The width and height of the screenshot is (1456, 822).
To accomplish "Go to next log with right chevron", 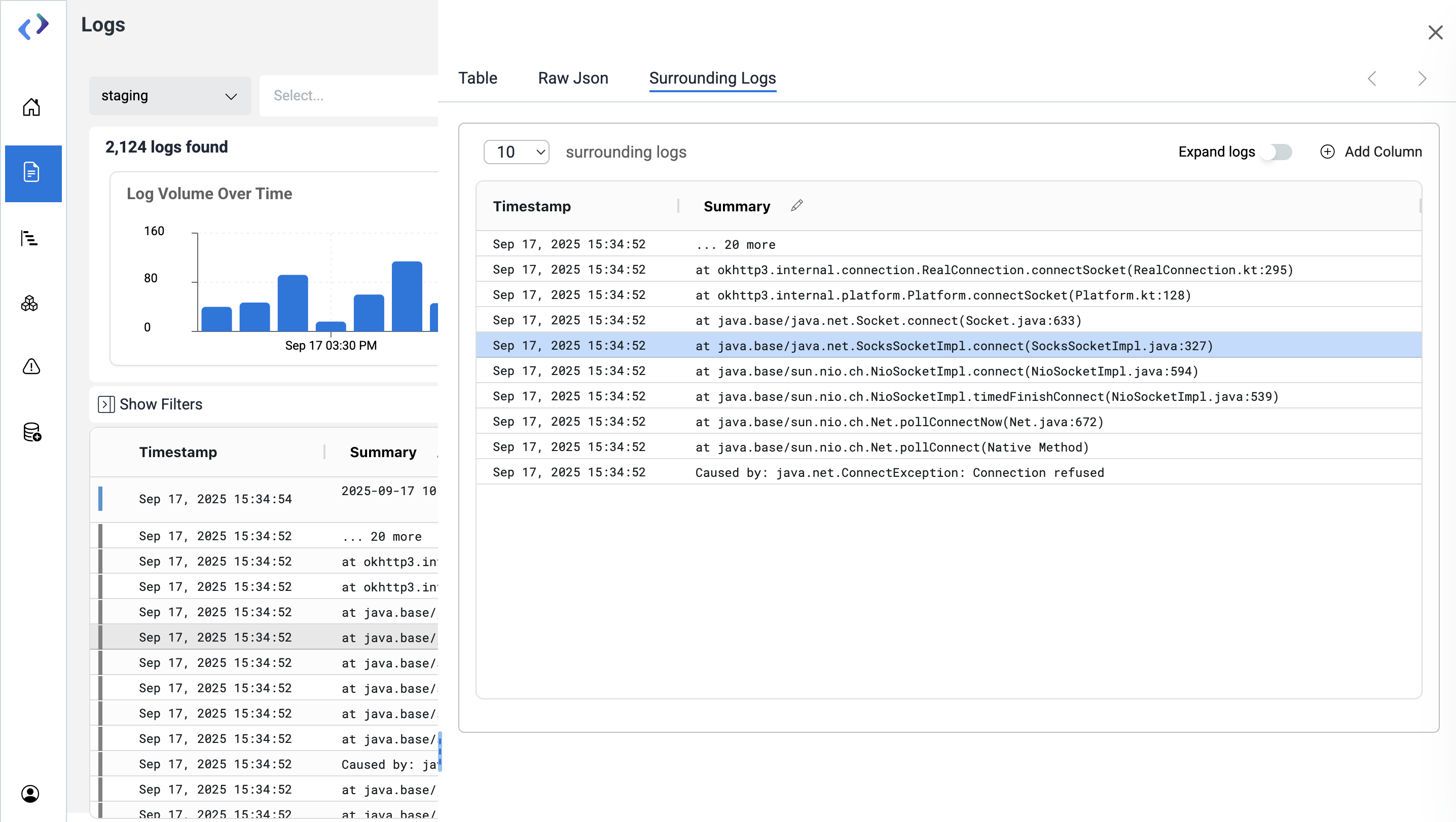I will pos(1422,79).
